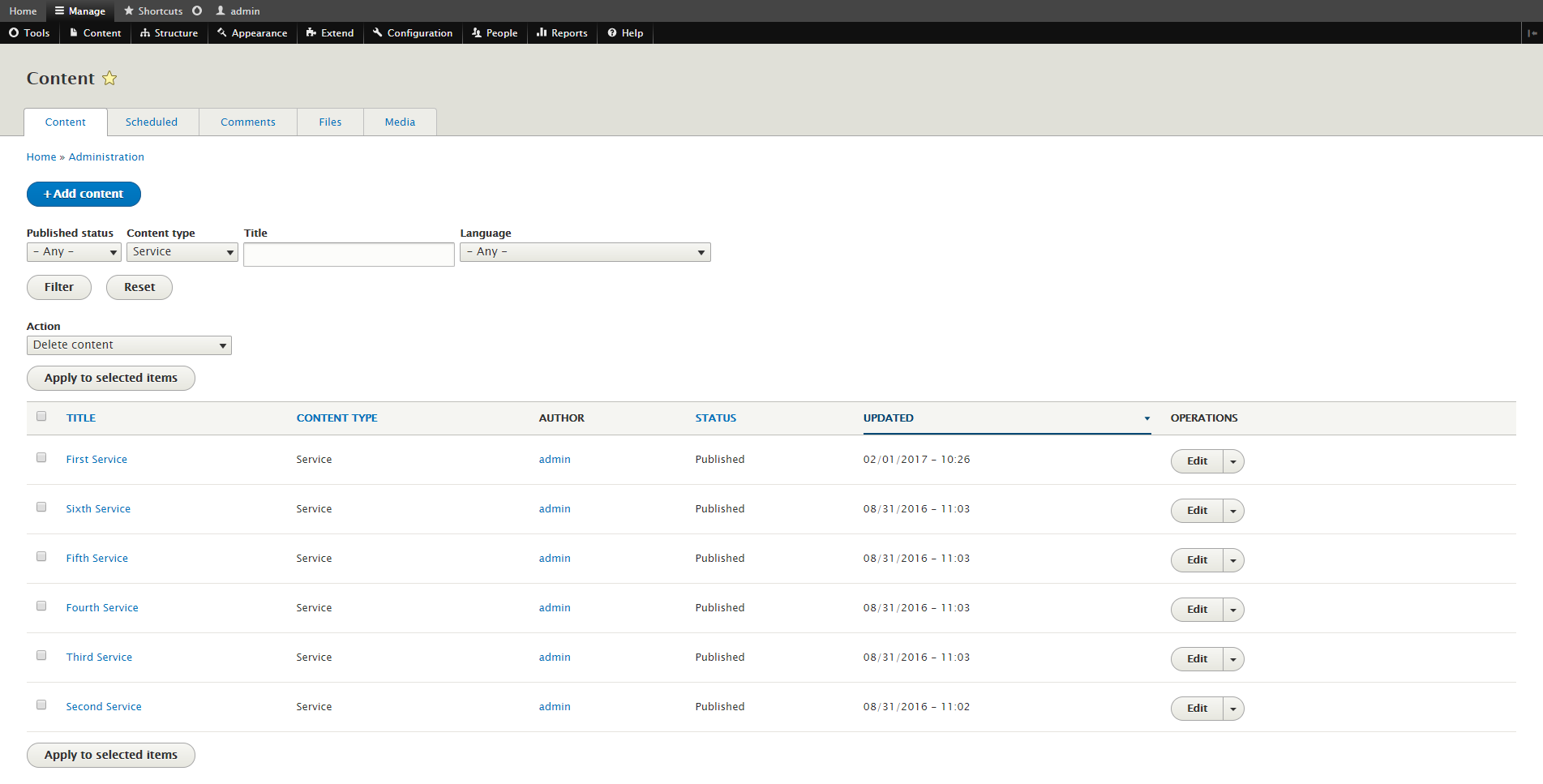
Task: Open the Fourth Service link
Action: 102,608
